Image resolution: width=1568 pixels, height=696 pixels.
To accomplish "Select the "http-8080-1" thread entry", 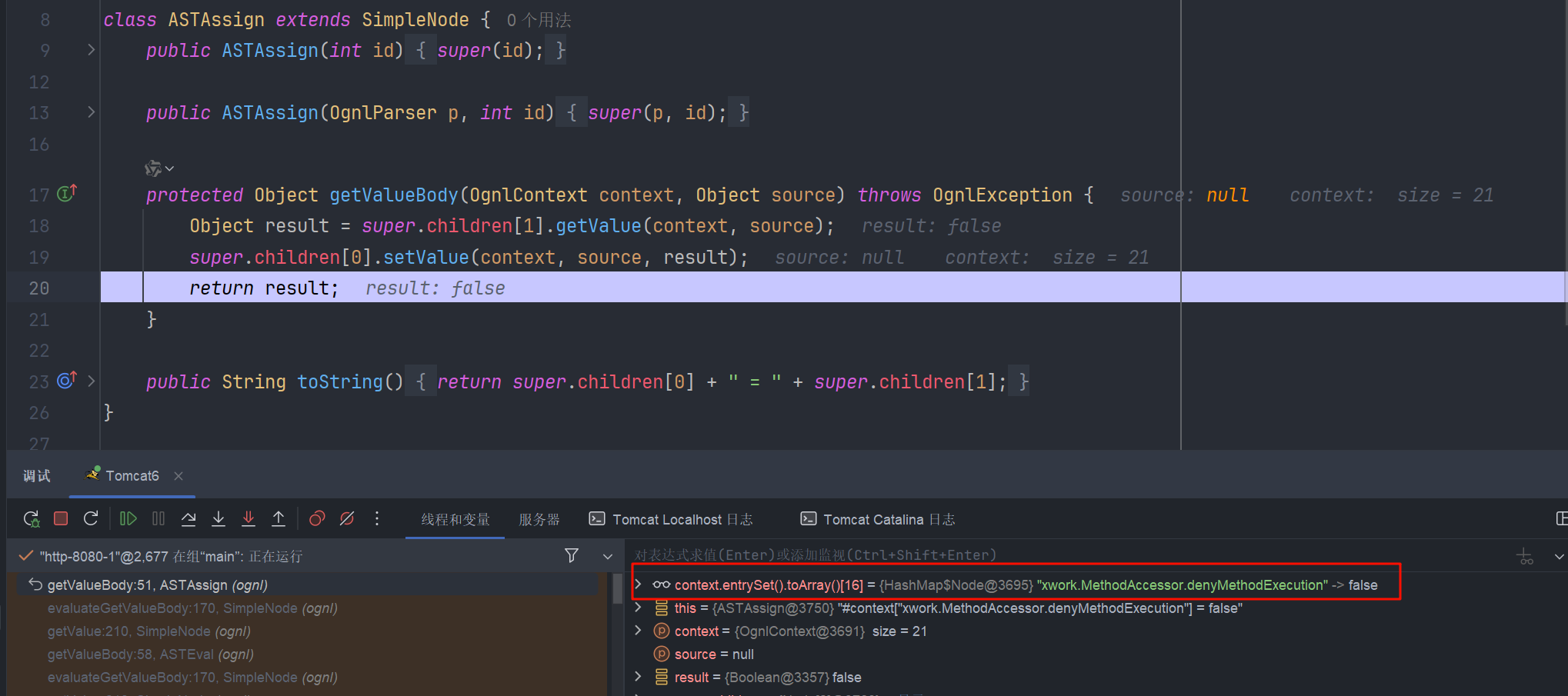I will [x=171, y=556].
